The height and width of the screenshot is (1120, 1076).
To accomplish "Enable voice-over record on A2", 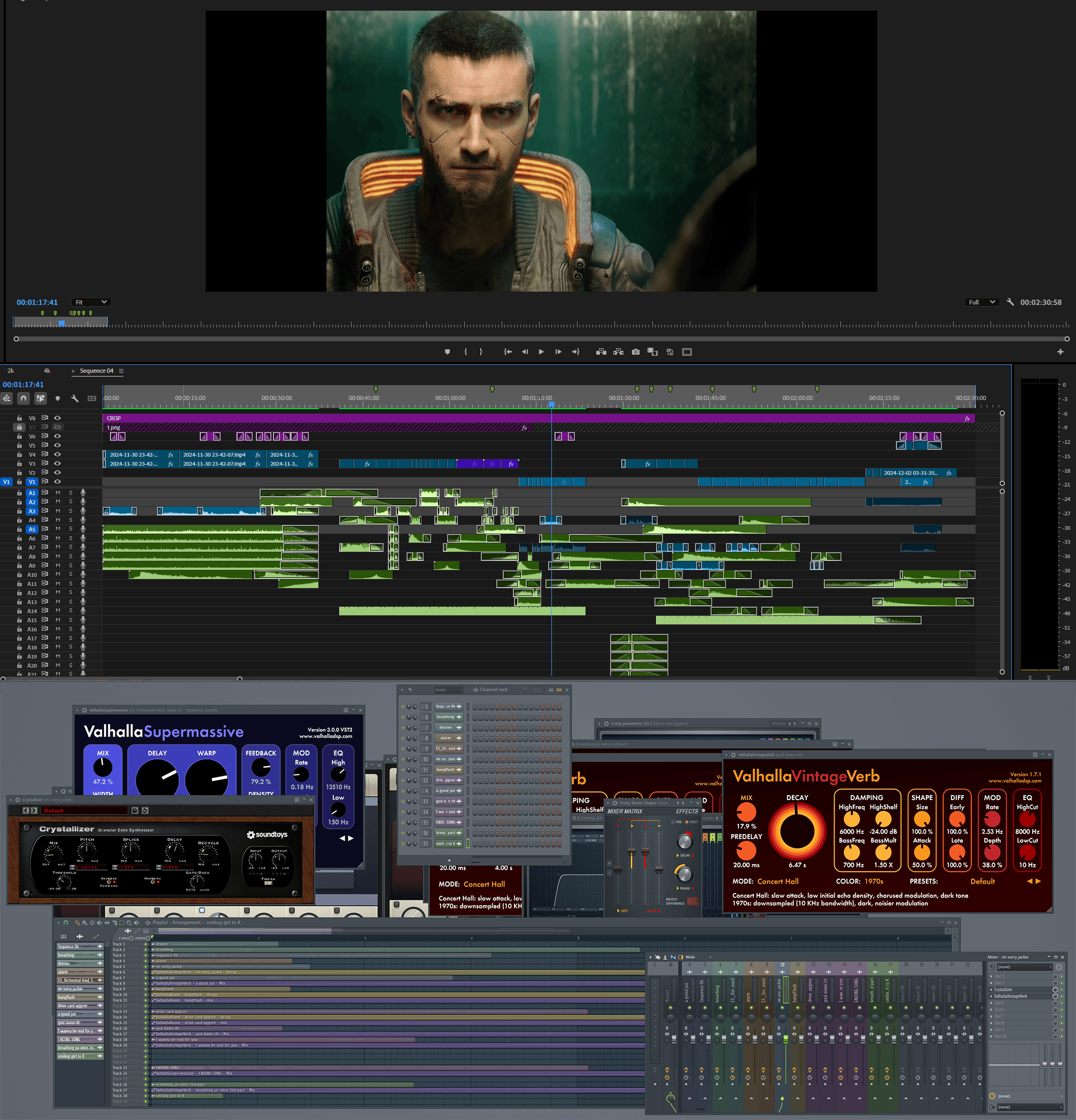I will coord(83,502).
